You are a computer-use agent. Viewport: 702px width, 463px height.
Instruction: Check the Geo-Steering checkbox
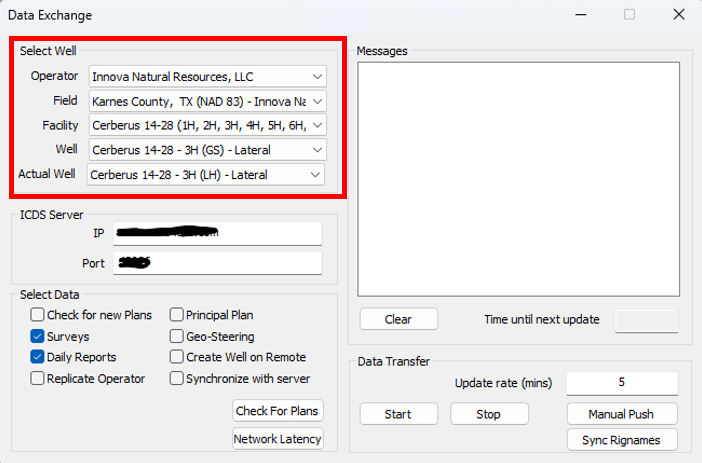point(177,337)
